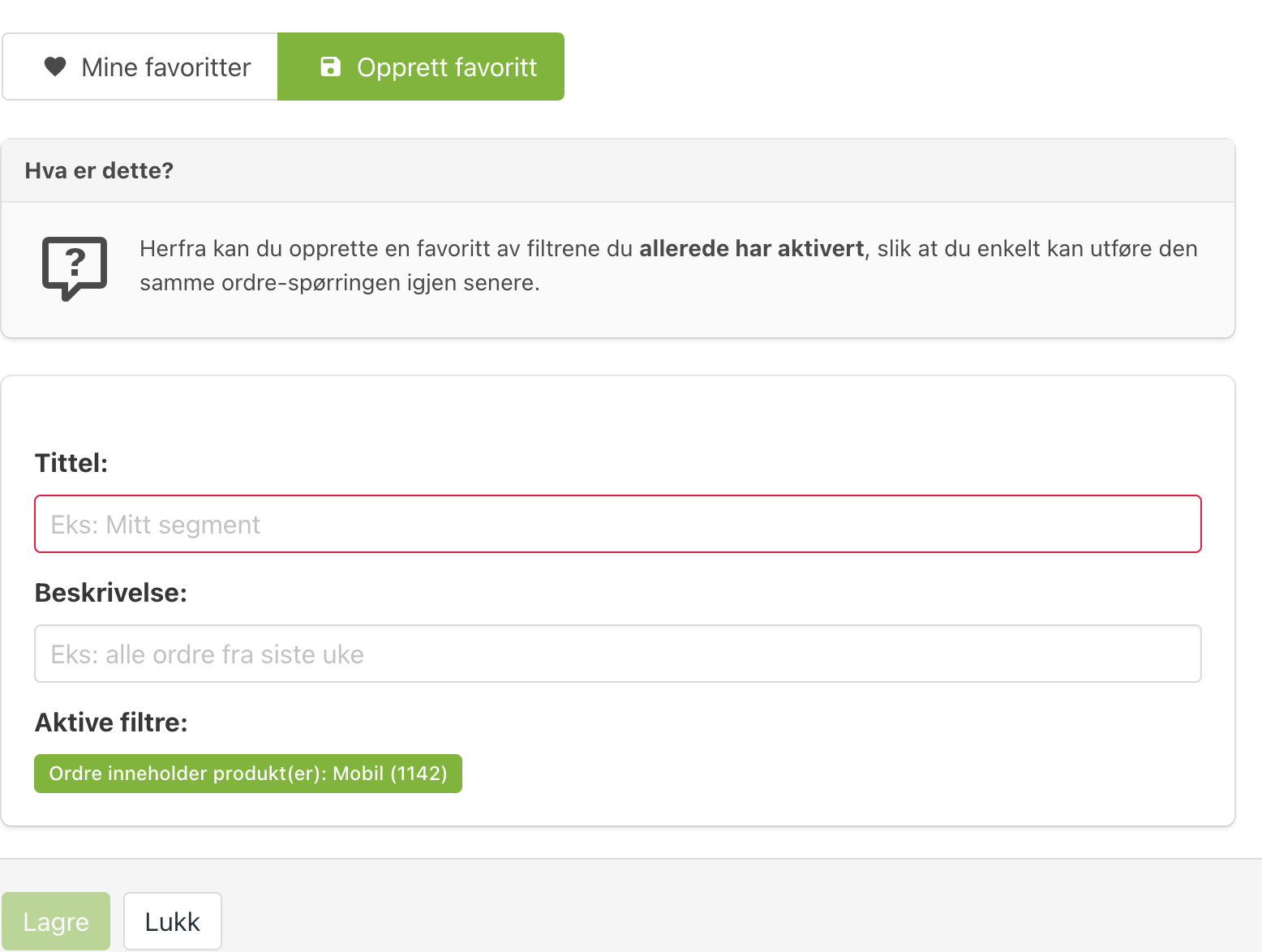Click the Hva er dette? panel header
1262x952 pixels.
tap(618, 170)
